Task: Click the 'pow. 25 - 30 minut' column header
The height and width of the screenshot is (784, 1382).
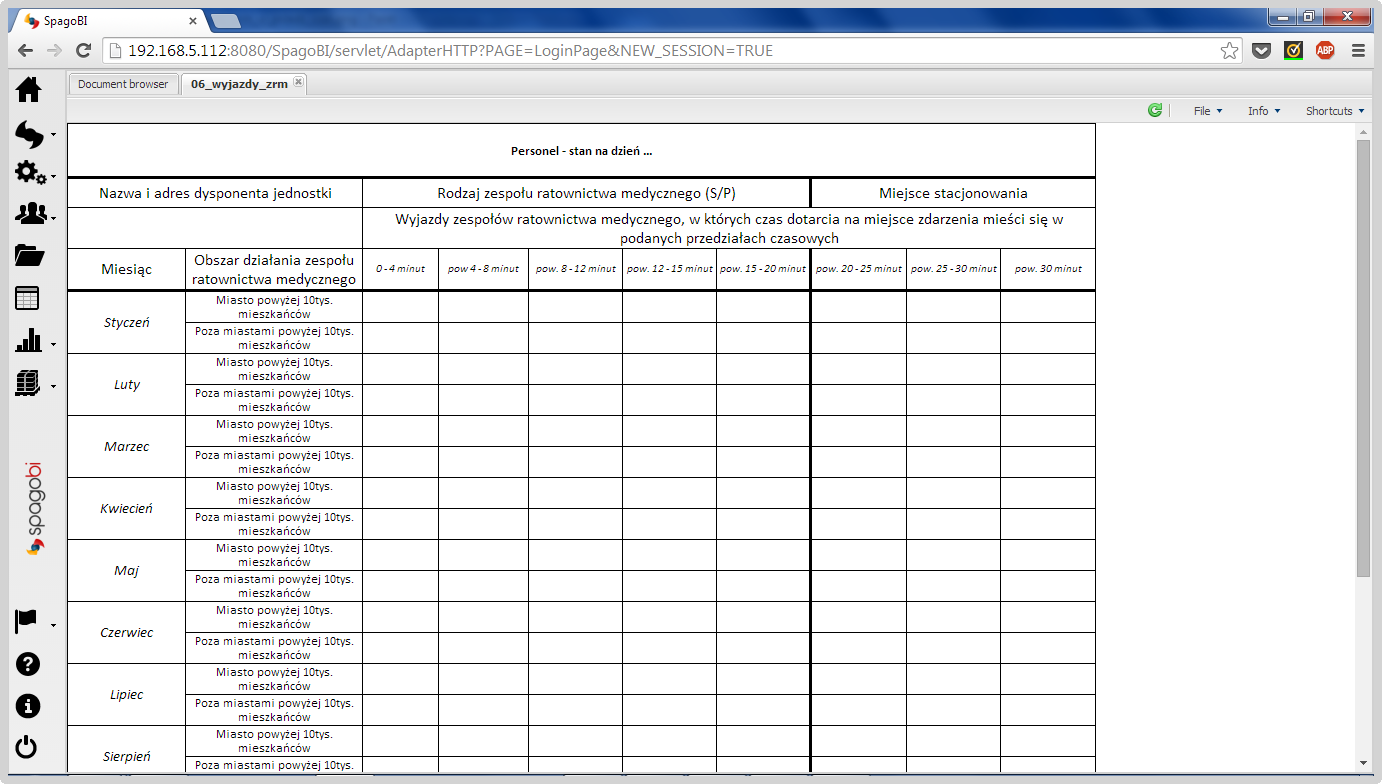Action: (x=954, y=269)
